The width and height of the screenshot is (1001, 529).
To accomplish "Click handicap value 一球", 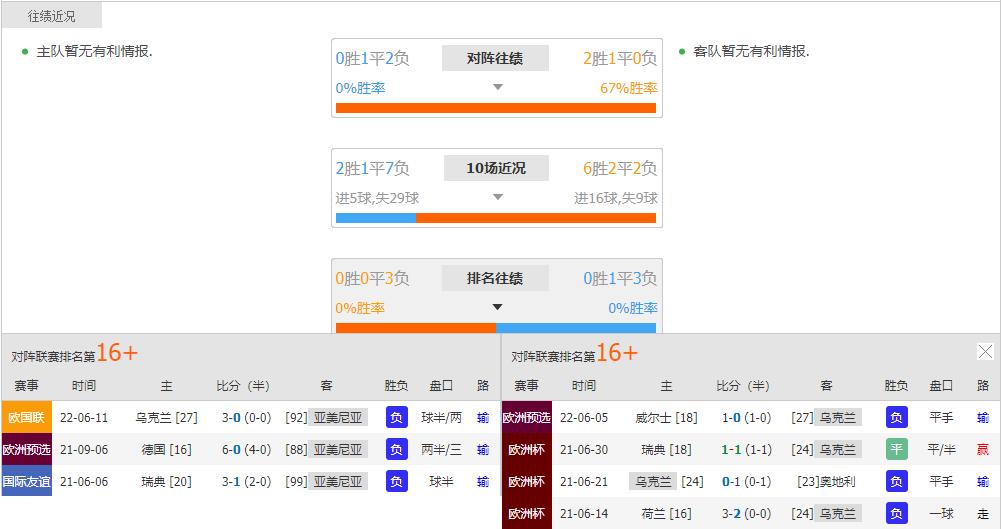I will click(x=941, y=513).
